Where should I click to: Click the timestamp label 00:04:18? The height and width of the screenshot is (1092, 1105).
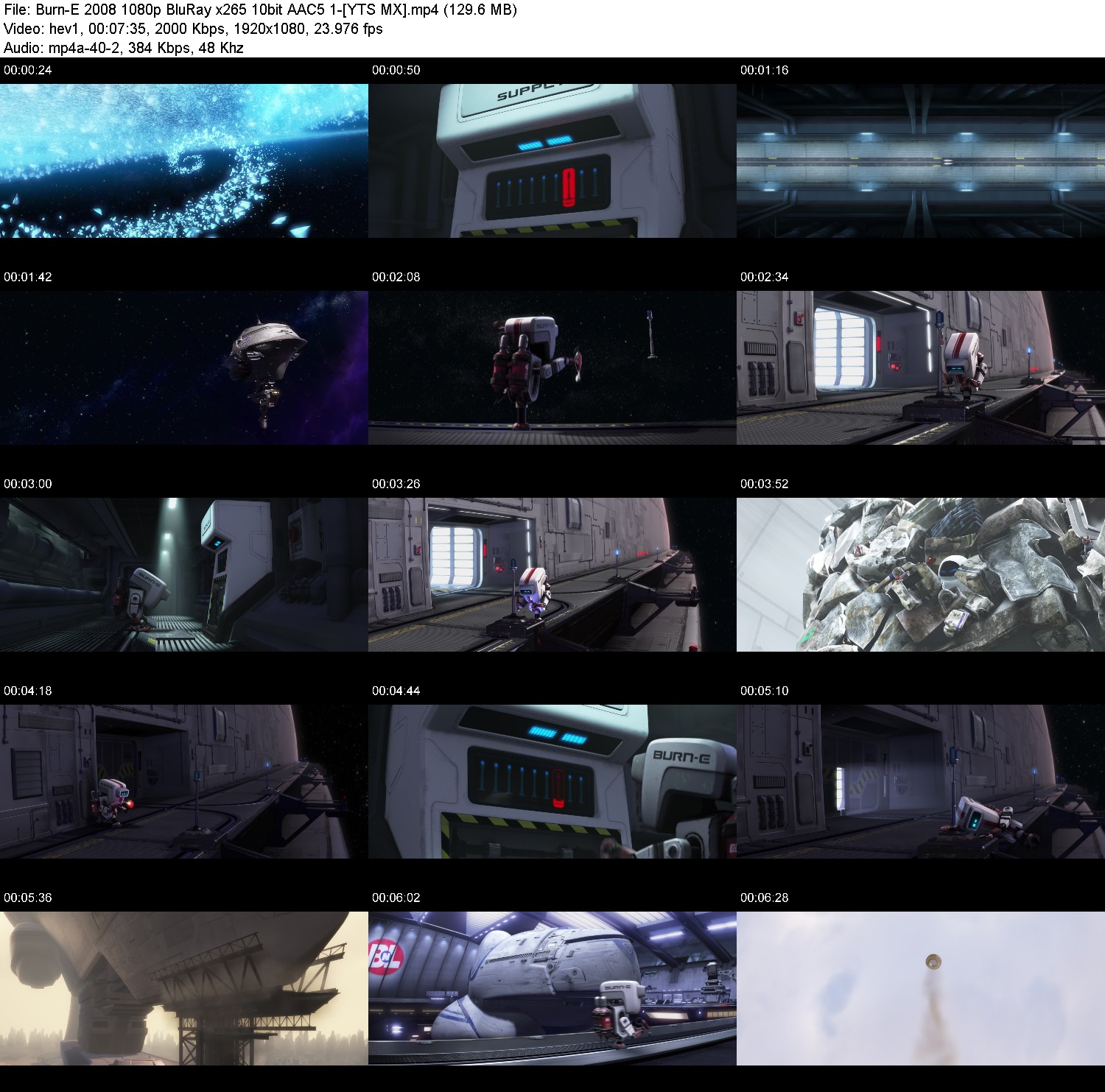click(x=28, y=691)
